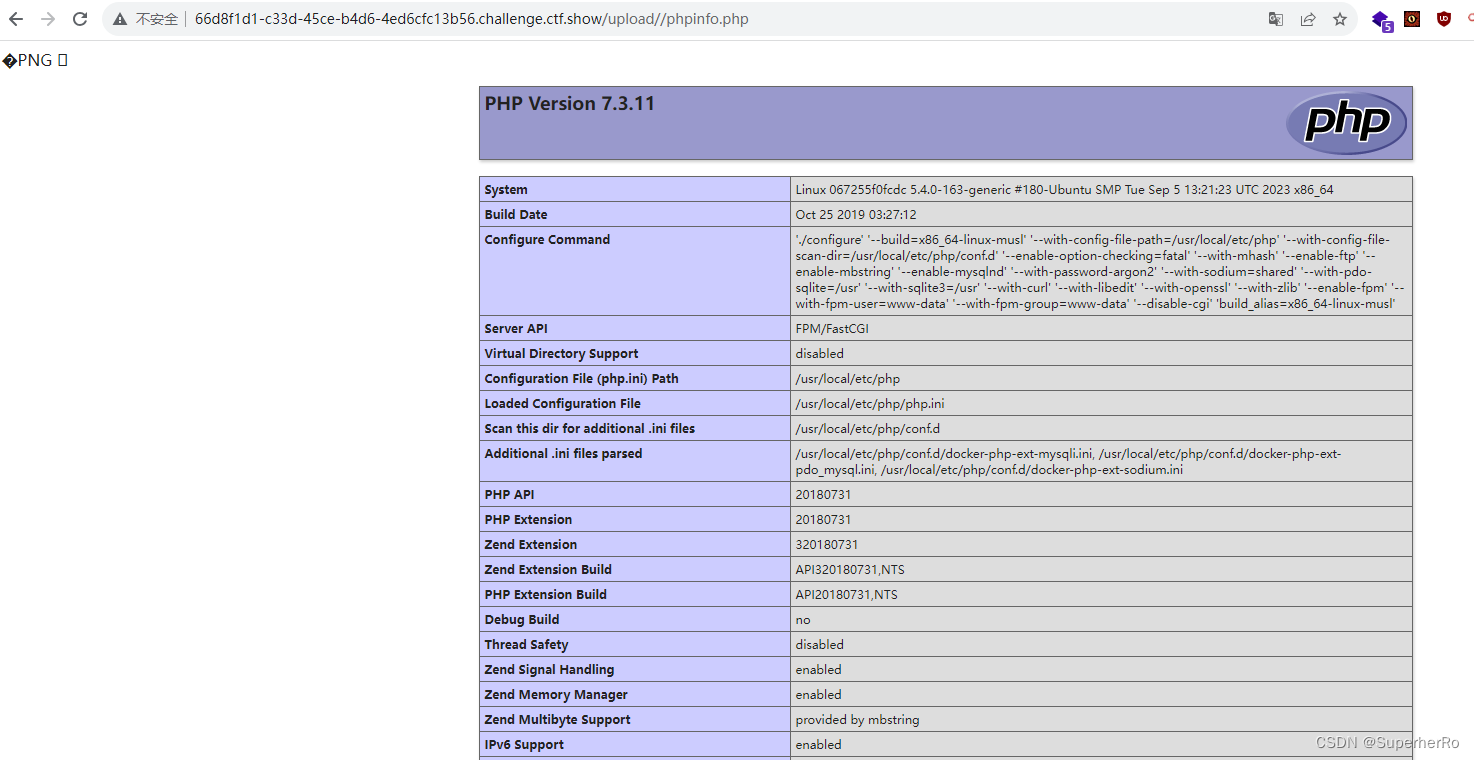Click the PNG header text at page top

pyautogui.click(x=35, y=60)
